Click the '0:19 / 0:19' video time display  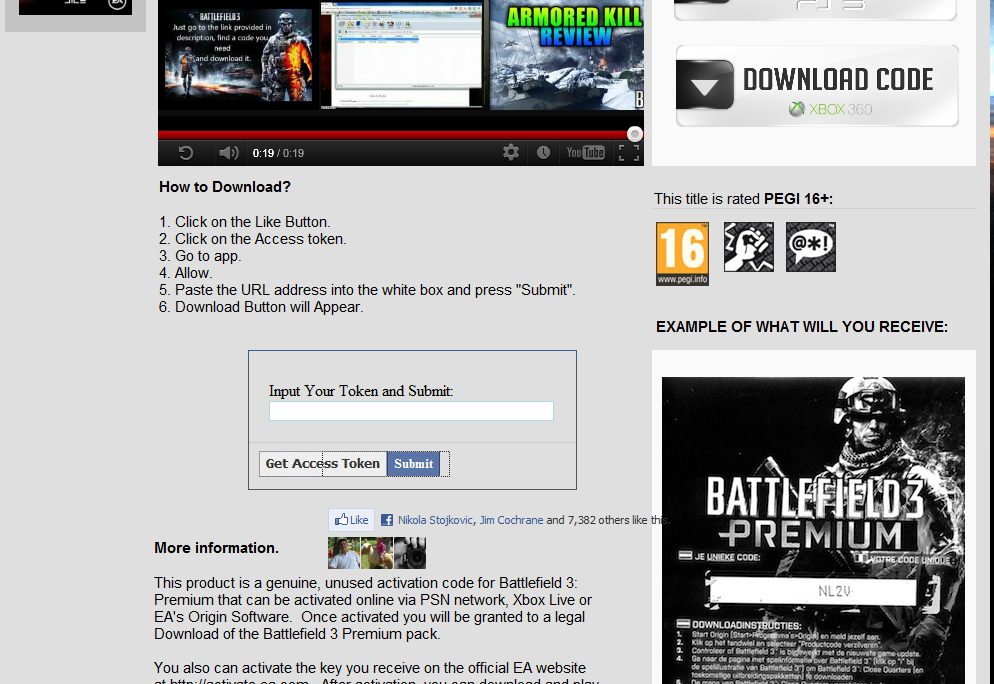pos(278,153)
